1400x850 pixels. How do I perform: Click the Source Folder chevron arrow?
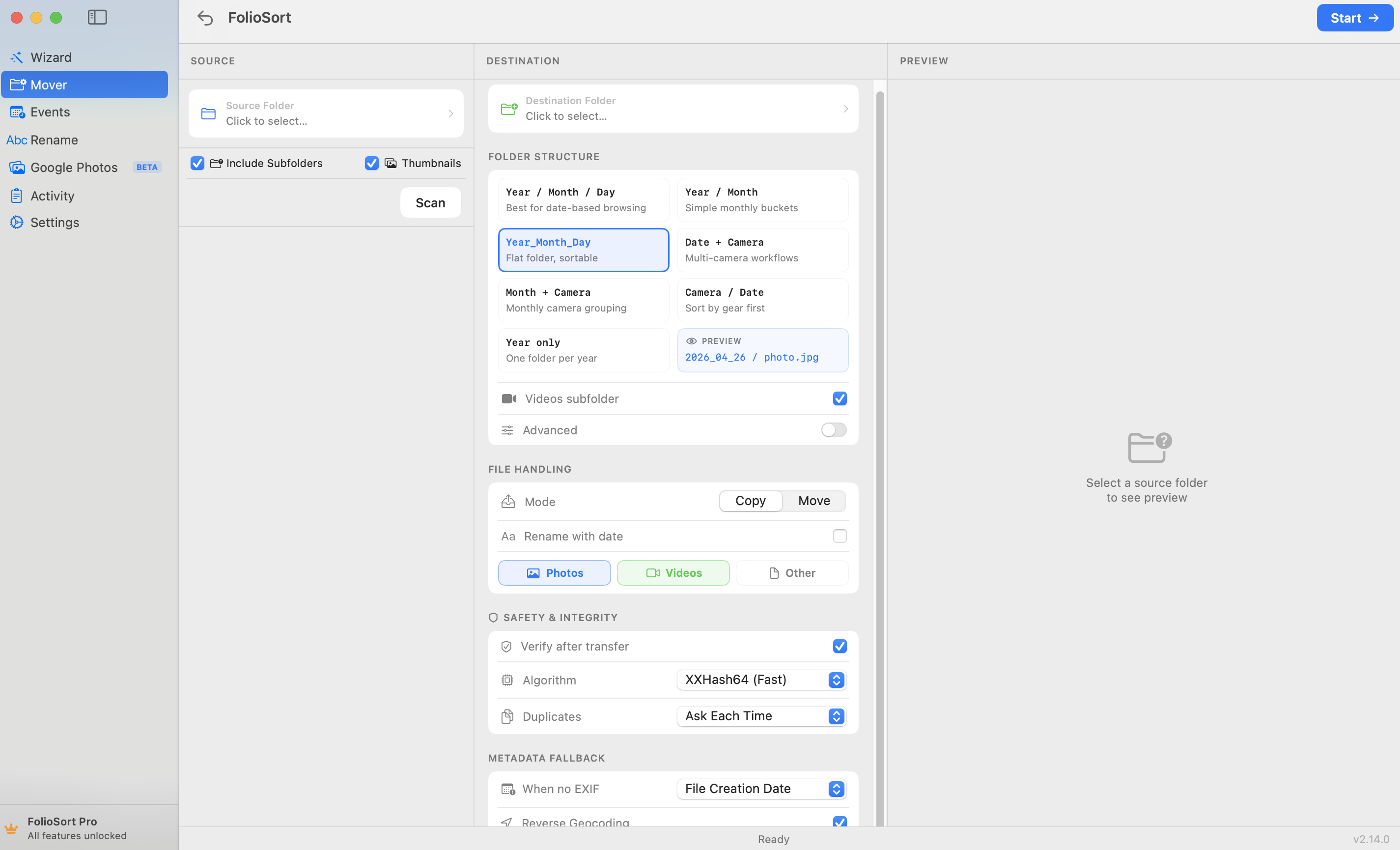pyautogui.click(x=450, y=113)
